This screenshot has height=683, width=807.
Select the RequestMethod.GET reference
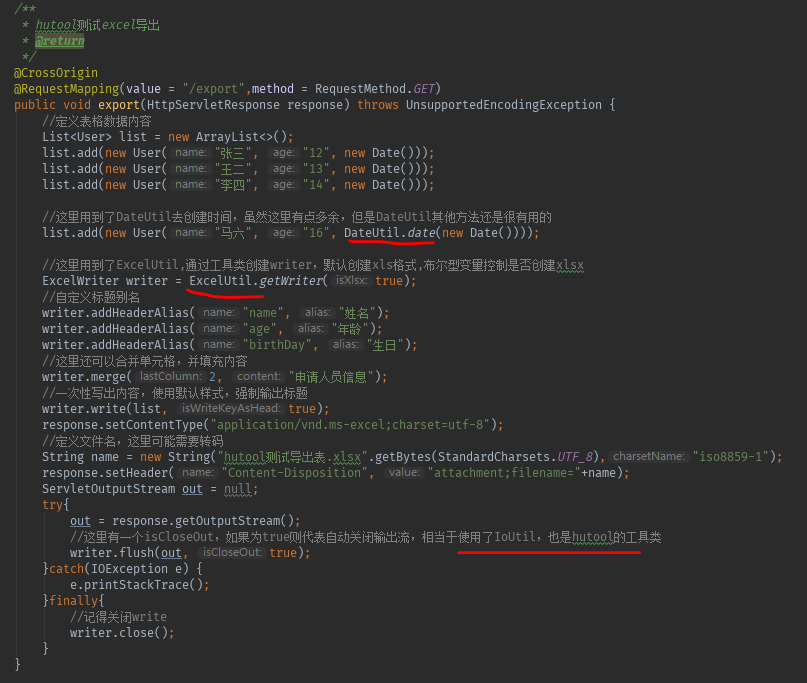(383, 88)
